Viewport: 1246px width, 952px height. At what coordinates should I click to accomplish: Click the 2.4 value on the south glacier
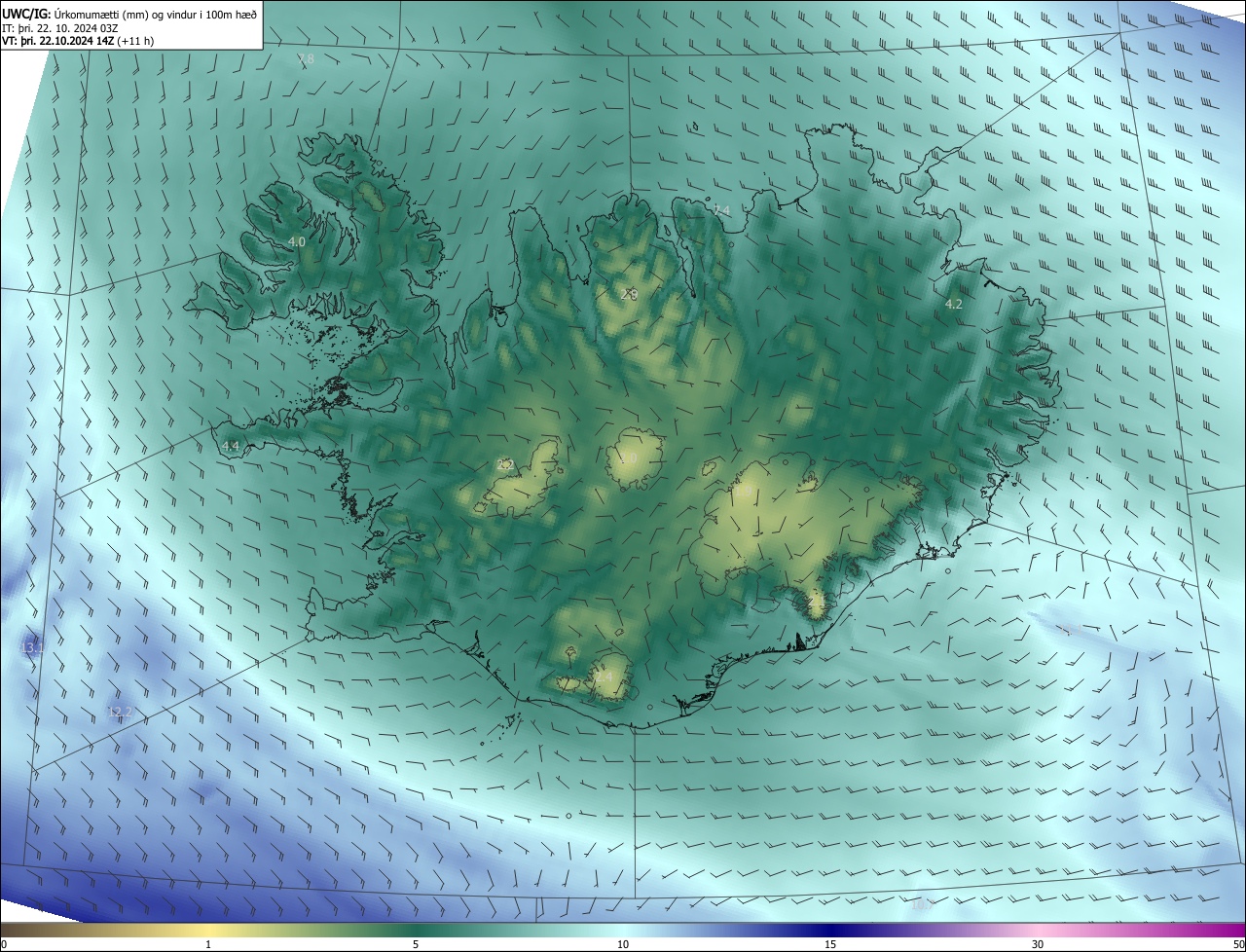point(604,677)
